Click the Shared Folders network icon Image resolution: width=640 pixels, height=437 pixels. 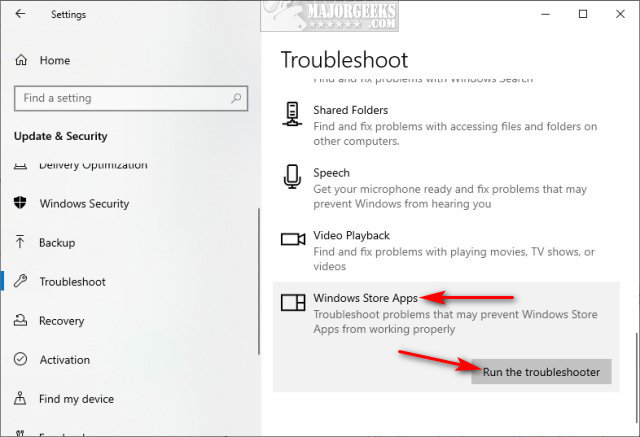click(292, 114)
